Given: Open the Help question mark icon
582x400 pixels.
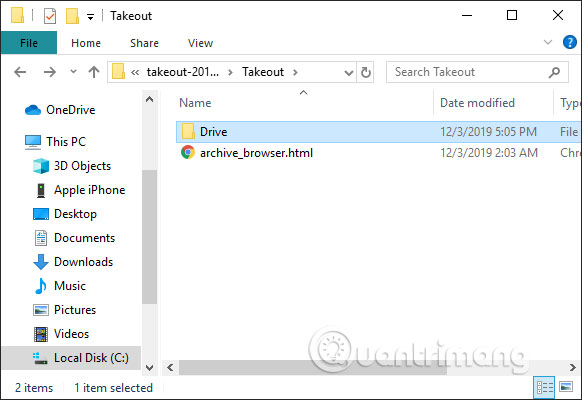Looking at the screenshot, I should (x=570, y=42).
